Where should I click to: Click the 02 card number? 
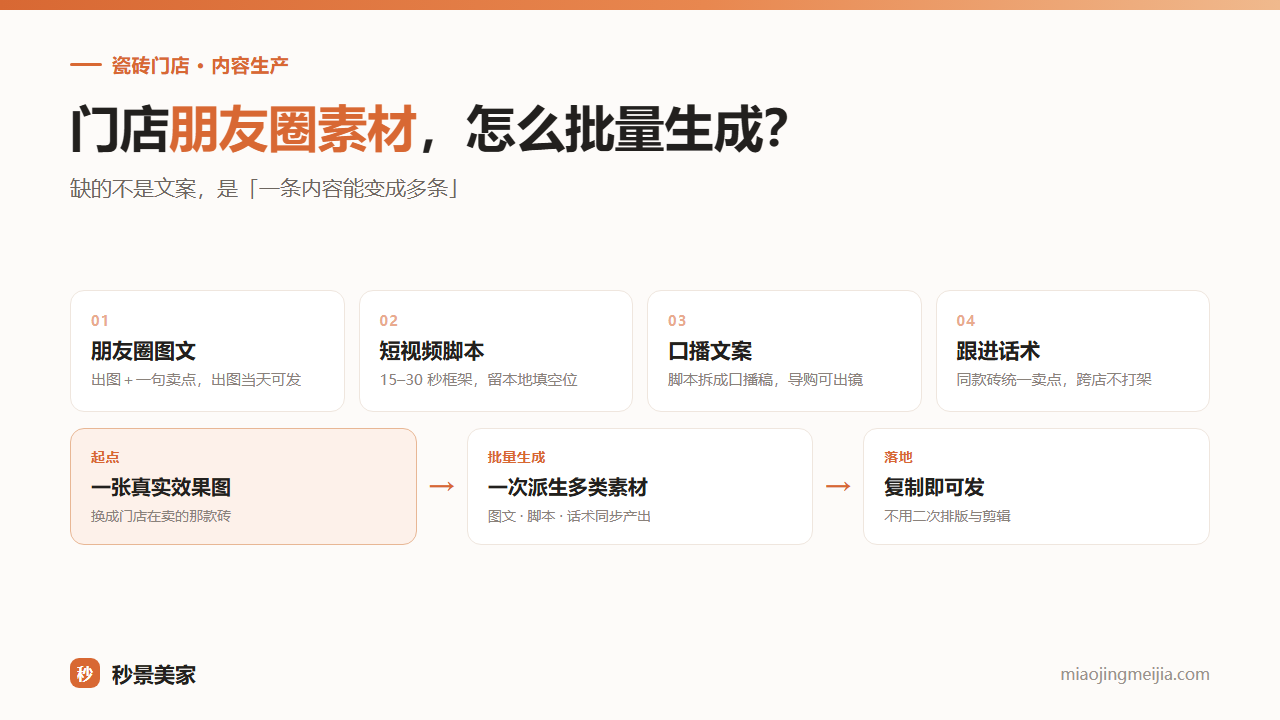389,321
